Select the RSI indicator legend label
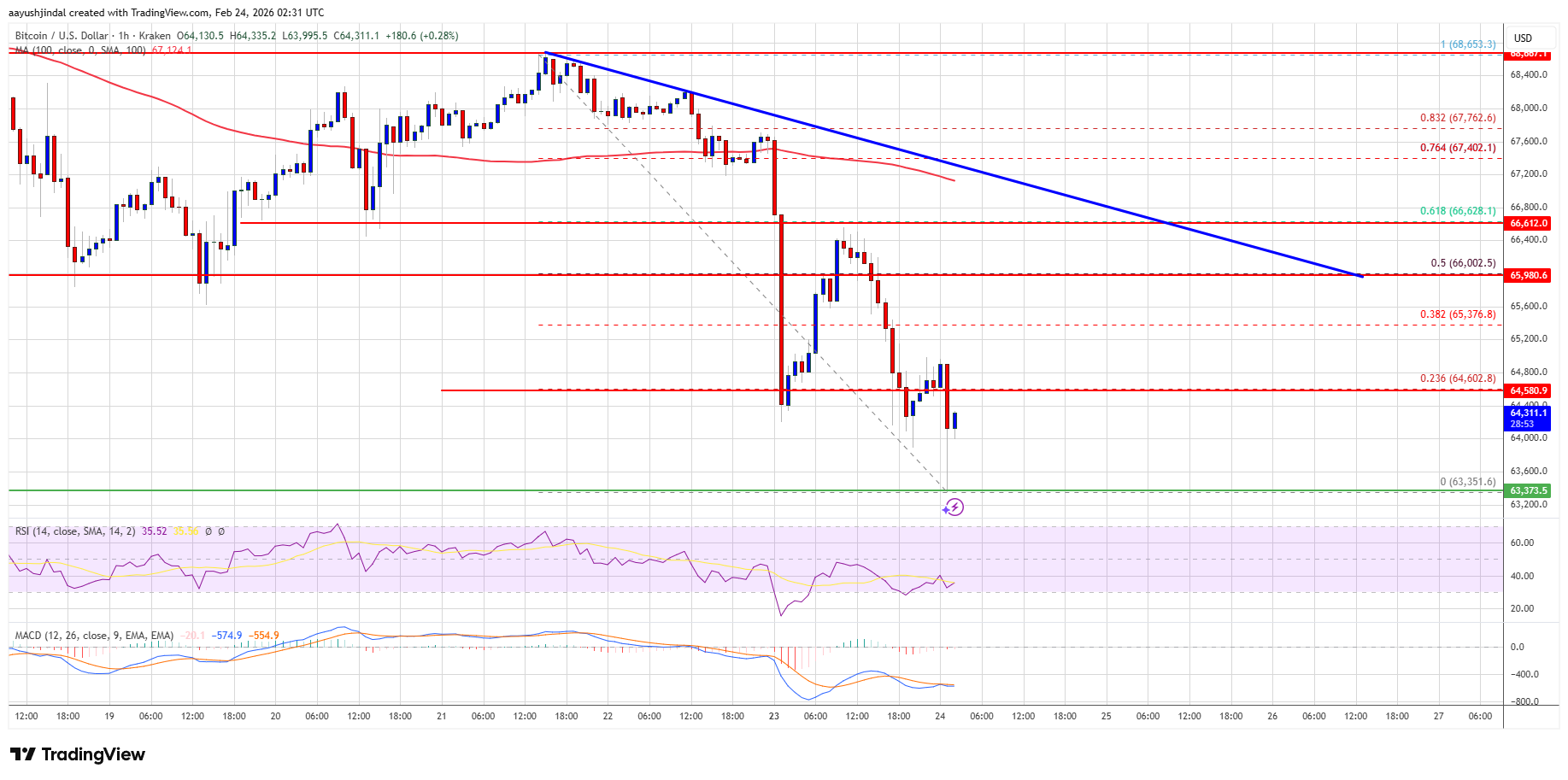1568x780 pixels. point(74,531)
